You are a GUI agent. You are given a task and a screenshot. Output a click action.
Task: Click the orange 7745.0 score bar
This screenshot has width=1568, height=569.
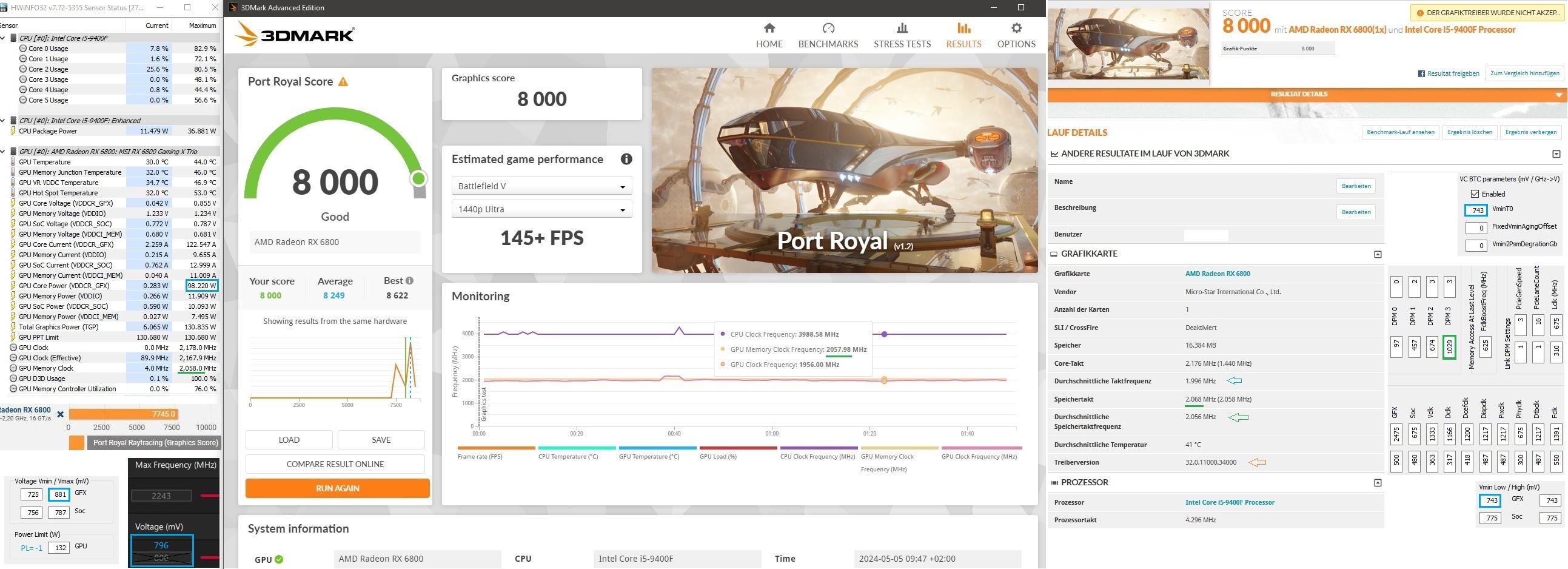[124, 414]
